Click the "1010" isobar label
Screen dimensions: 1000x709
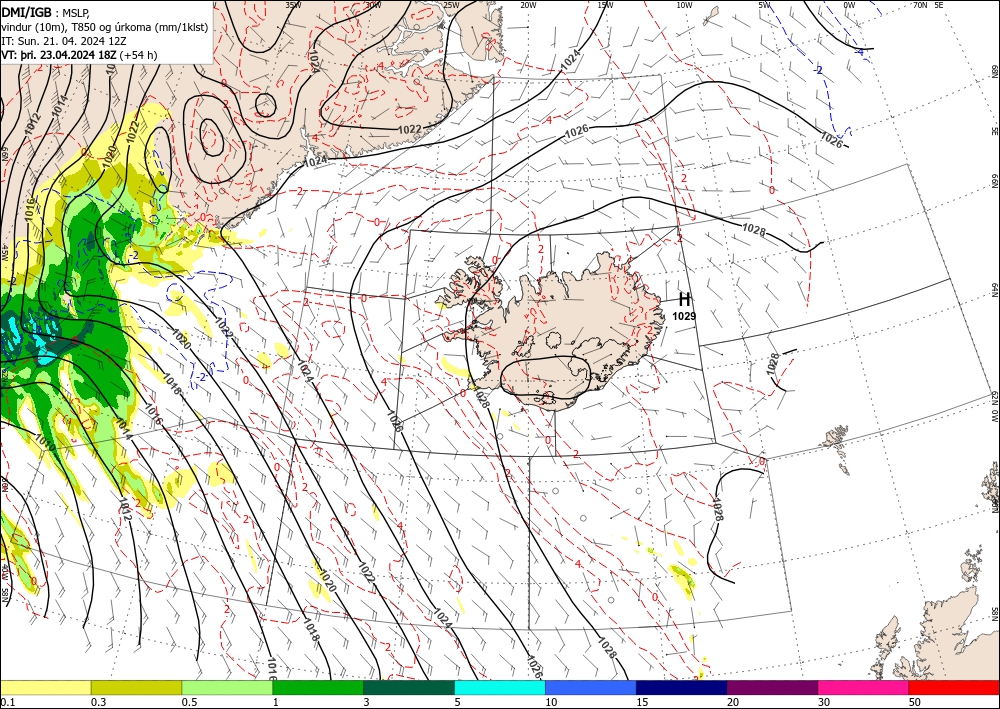tap(44, 442)
